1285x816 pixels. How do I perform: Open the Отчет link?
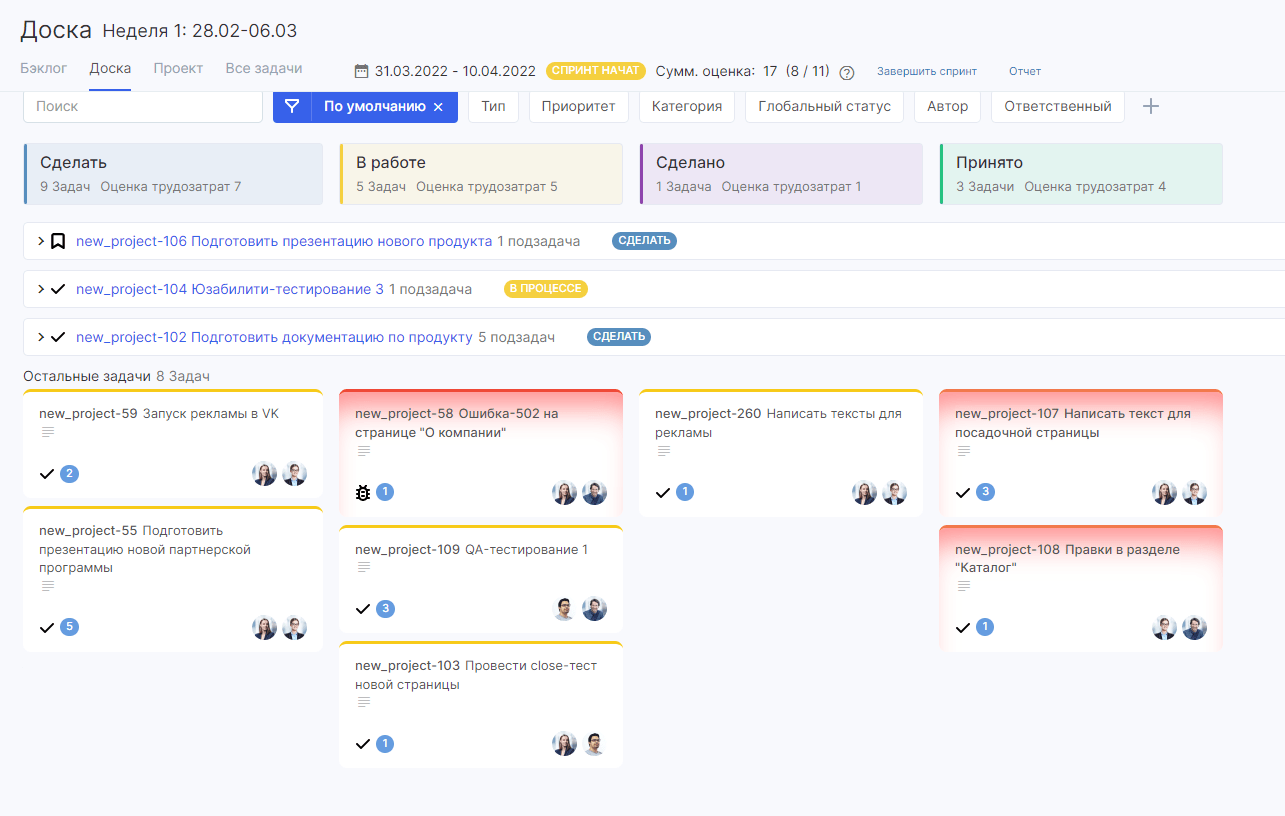pos(1025,71)
